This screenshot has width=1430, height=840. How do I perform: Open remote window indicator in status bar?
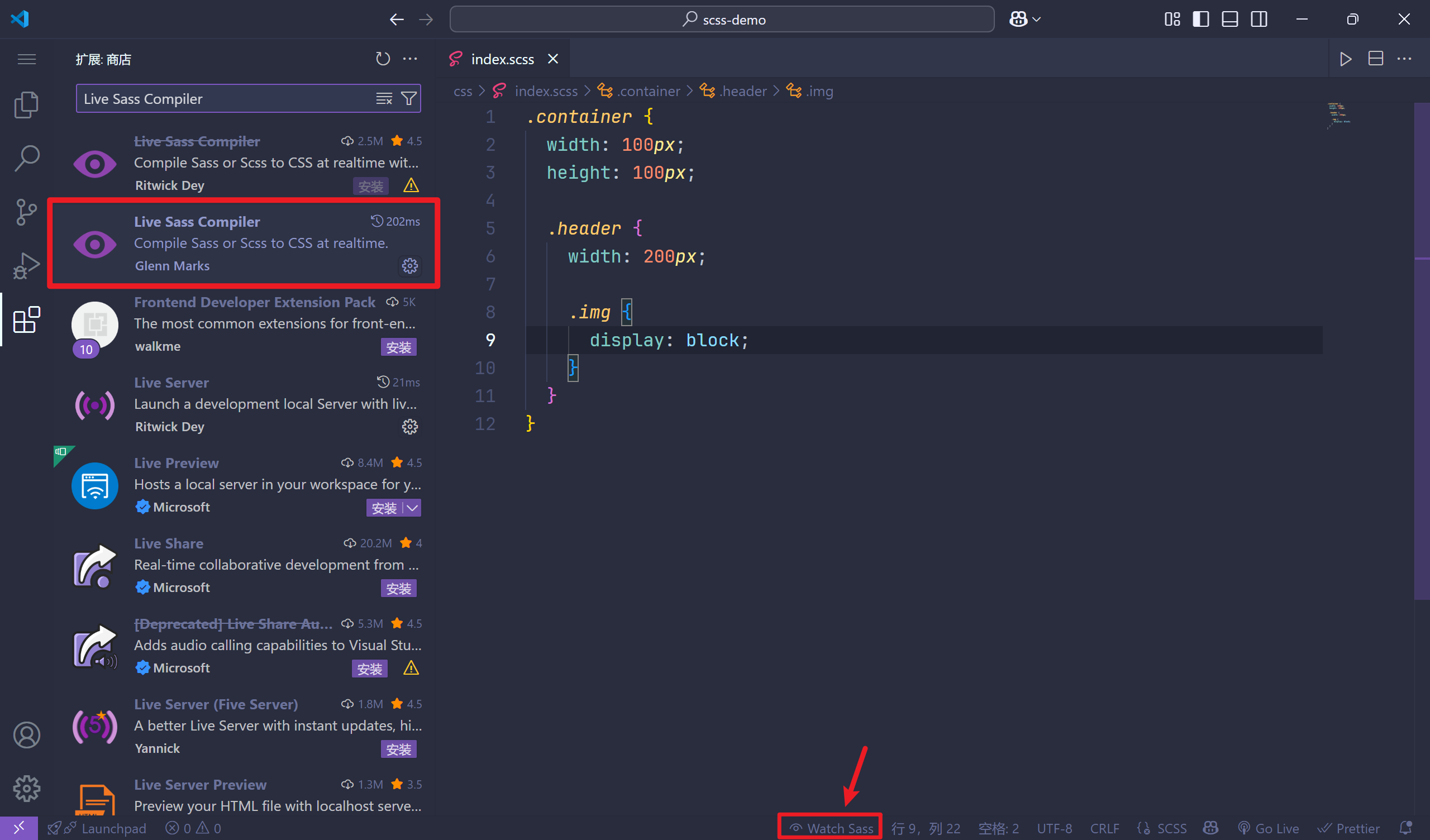pos(19,829)
